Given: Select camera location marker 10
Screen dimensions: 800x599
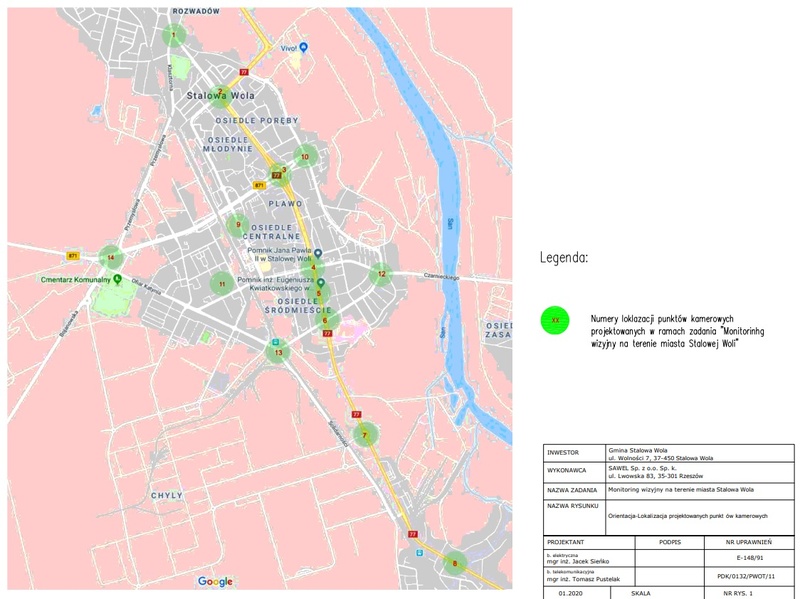Looking at the screenshot, I should click(306, 156).
